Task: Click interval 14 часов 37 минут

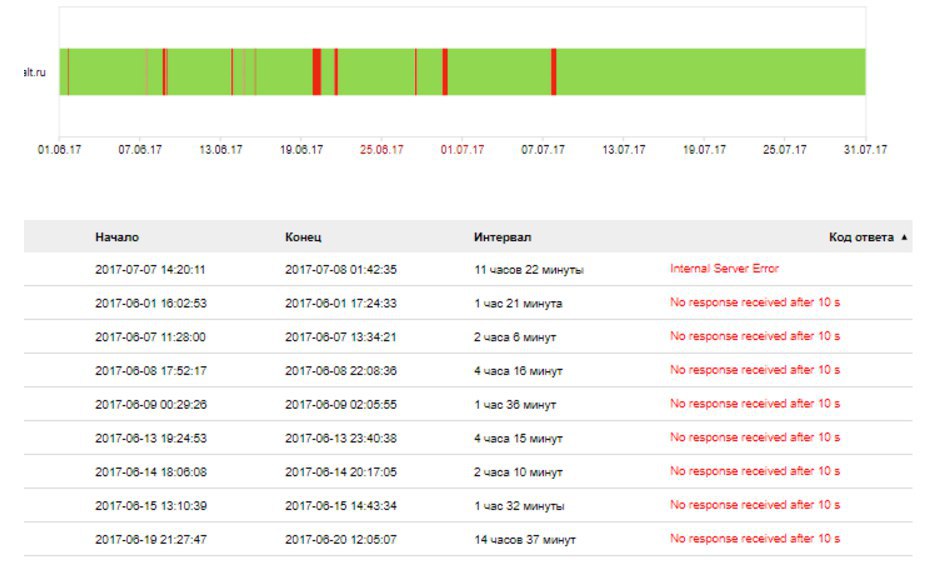Action: coord(525,539)
